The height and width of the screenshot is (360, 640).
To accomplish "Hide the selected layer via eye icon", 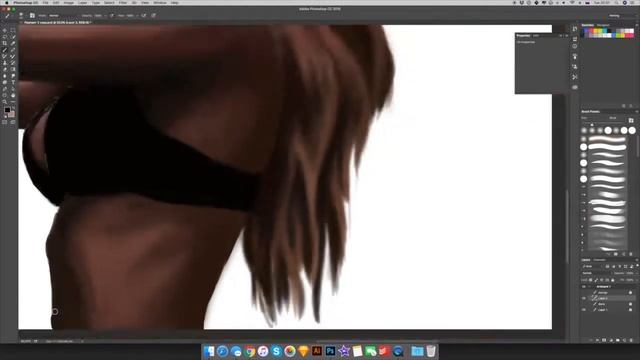I will [x=584, y=298].
